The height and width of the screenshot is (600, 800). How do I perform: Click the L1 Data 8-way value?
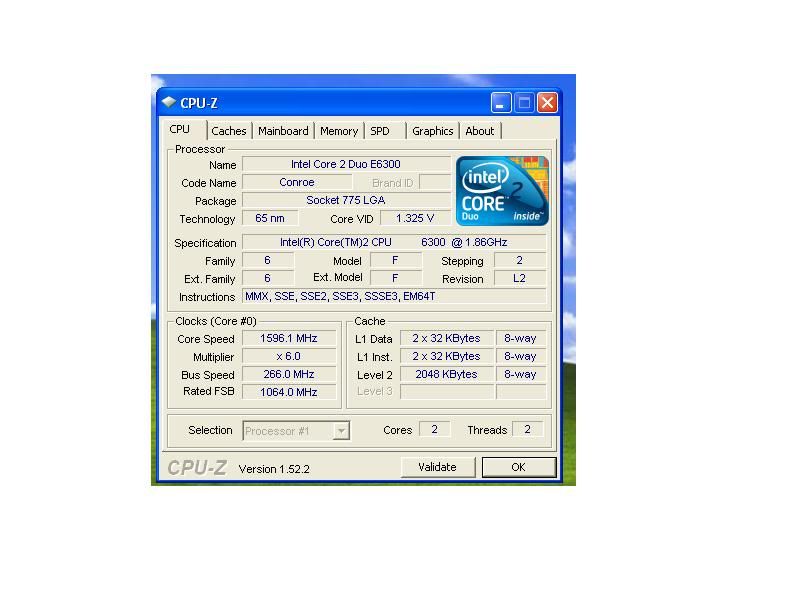520,338
